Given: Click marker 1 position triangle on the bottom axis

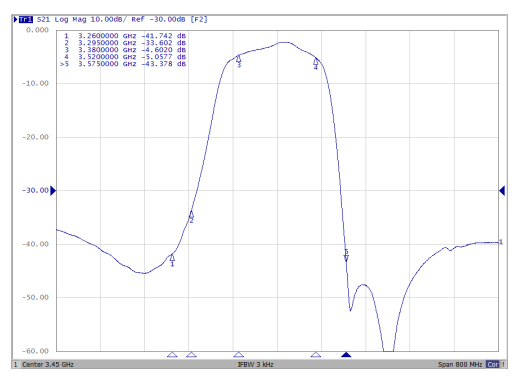Looking at the screenshot, I should coord(172,355).
